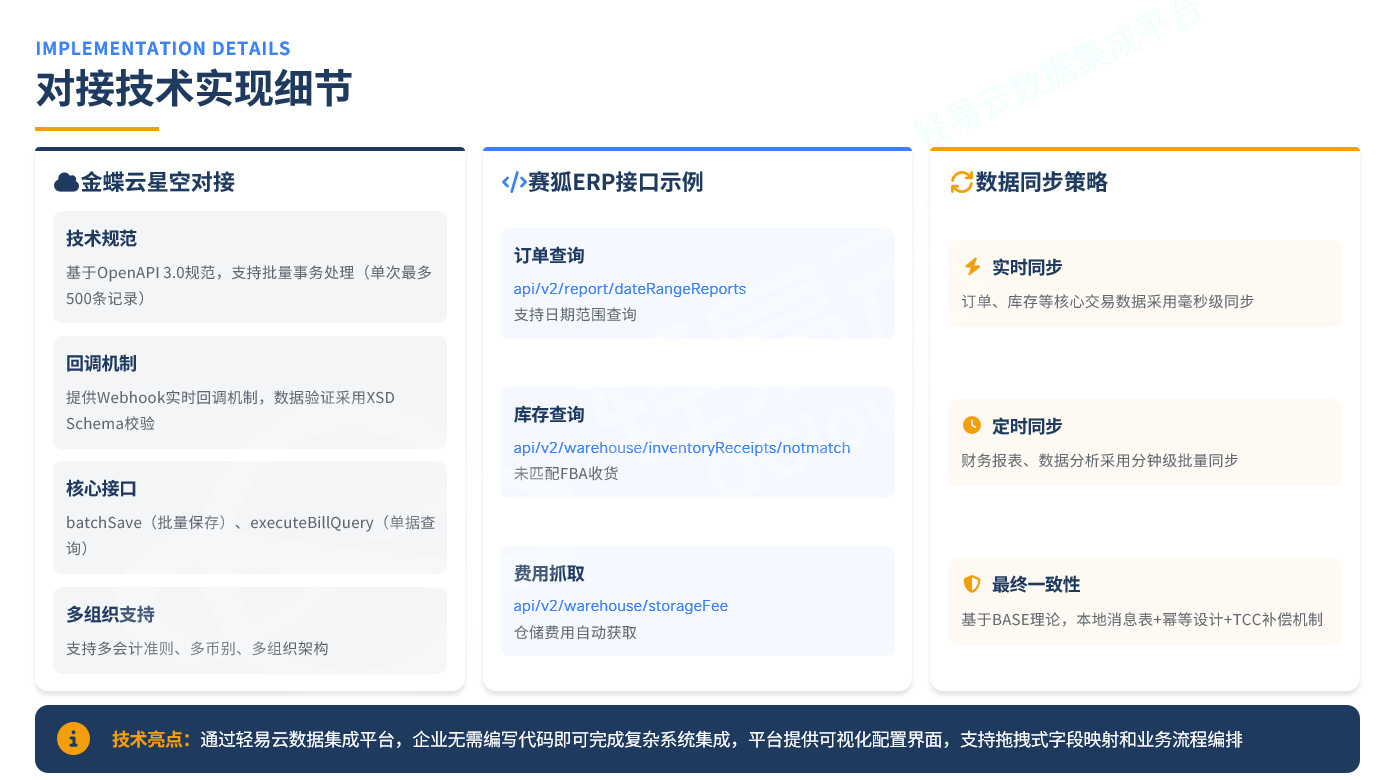Select the 回调机制 card heading
This screenshot has width=1394, height=780.
tap(101, 364)
